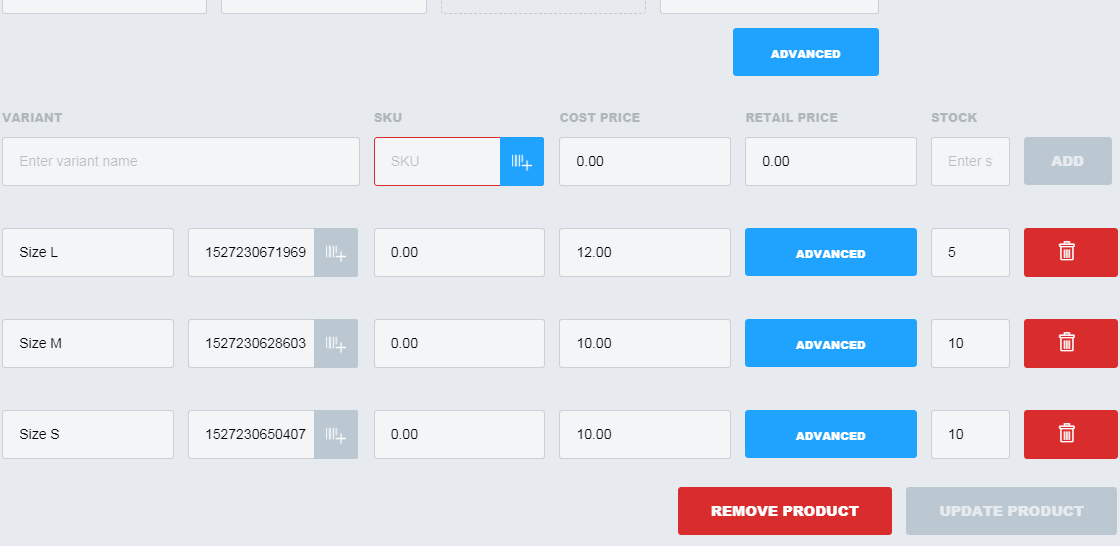Click the ADD variant button
This screenshot has height=546, width=1120.
1067,162
